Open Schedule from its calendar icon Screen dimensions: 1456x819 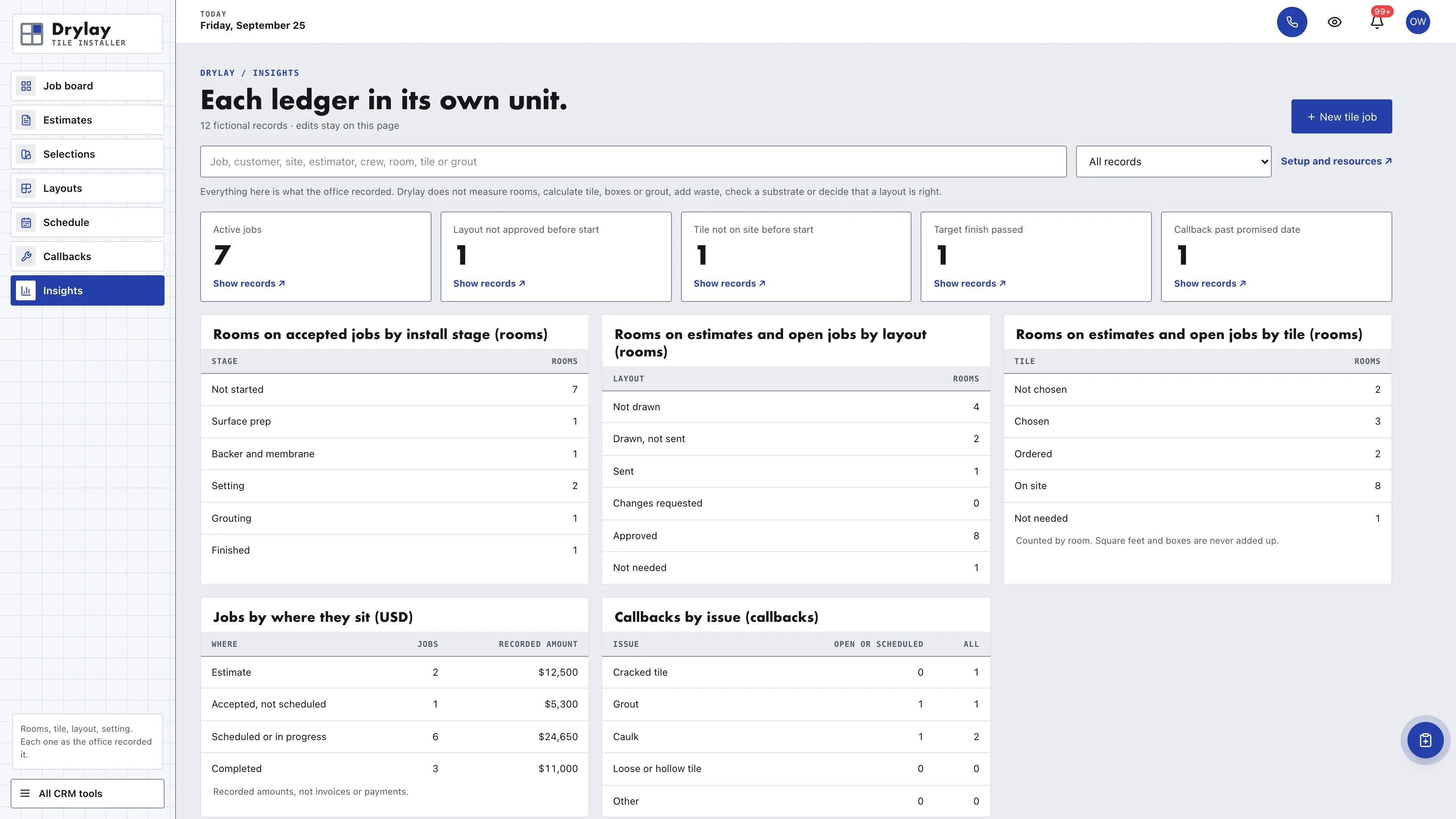coord(26,222)
